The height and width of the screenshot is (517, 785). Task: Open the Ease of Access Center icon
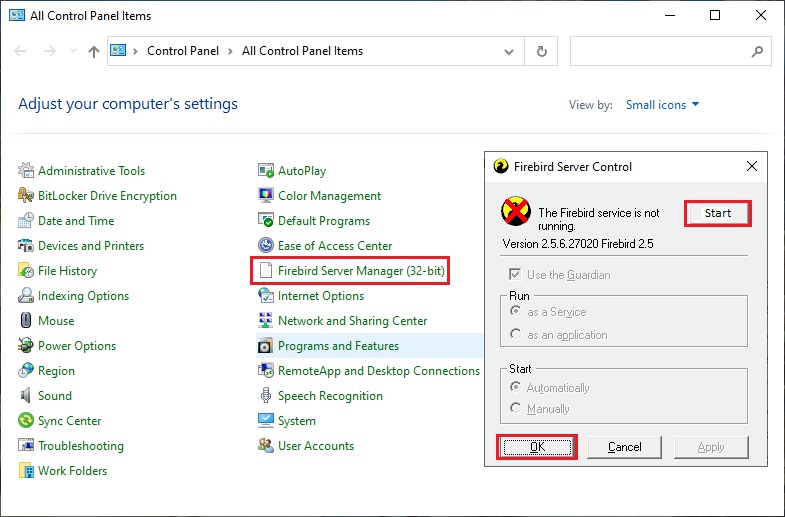click(x=266, y=245)
